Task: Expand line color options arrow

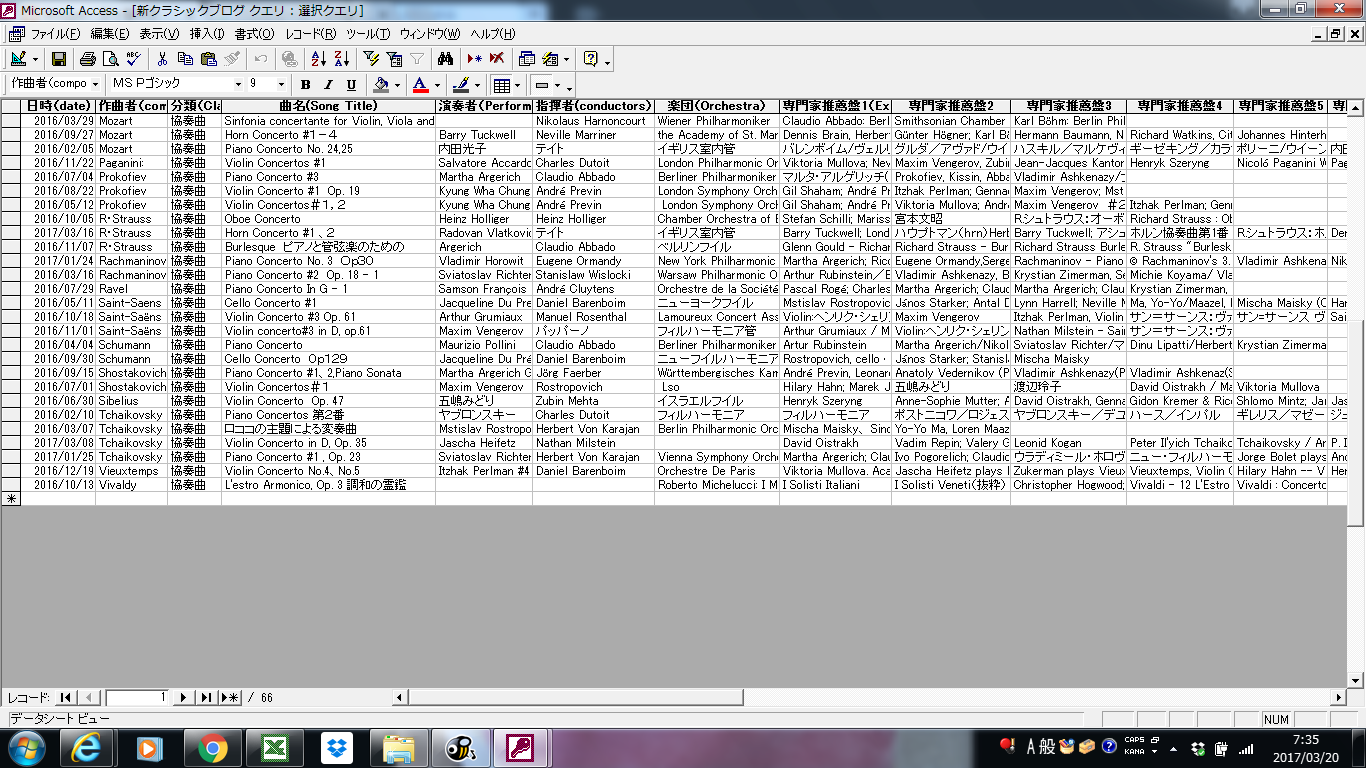Action: tap(478, 85)
